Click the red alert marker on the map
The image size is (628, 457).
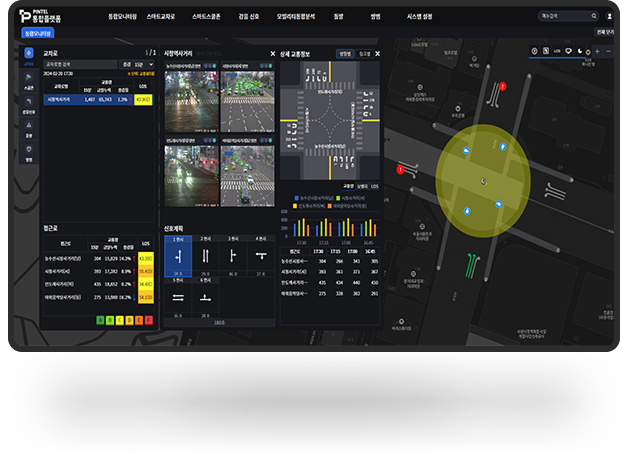point(502,87)
